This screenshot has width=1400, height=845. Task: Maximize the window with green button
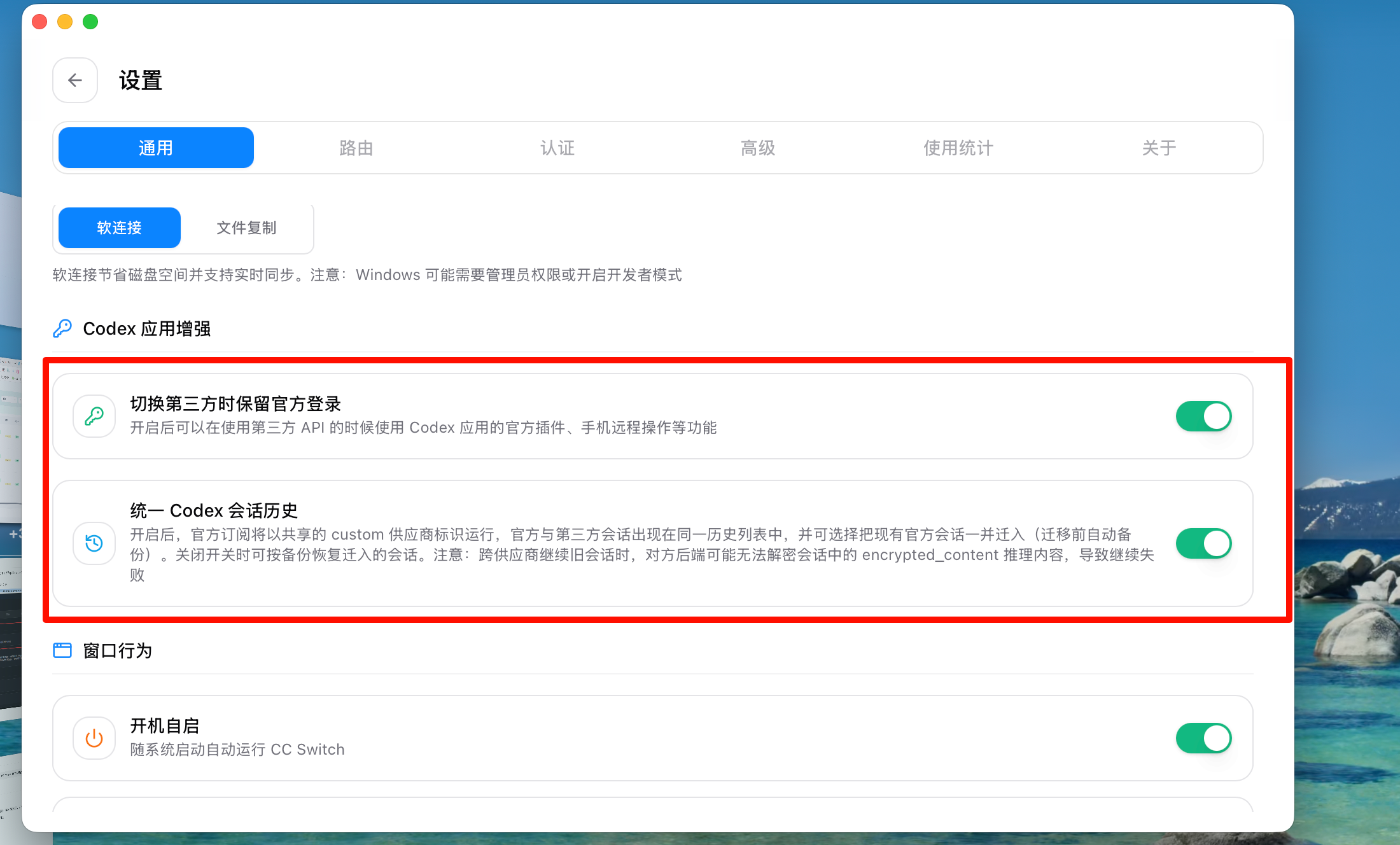point(90,22)
